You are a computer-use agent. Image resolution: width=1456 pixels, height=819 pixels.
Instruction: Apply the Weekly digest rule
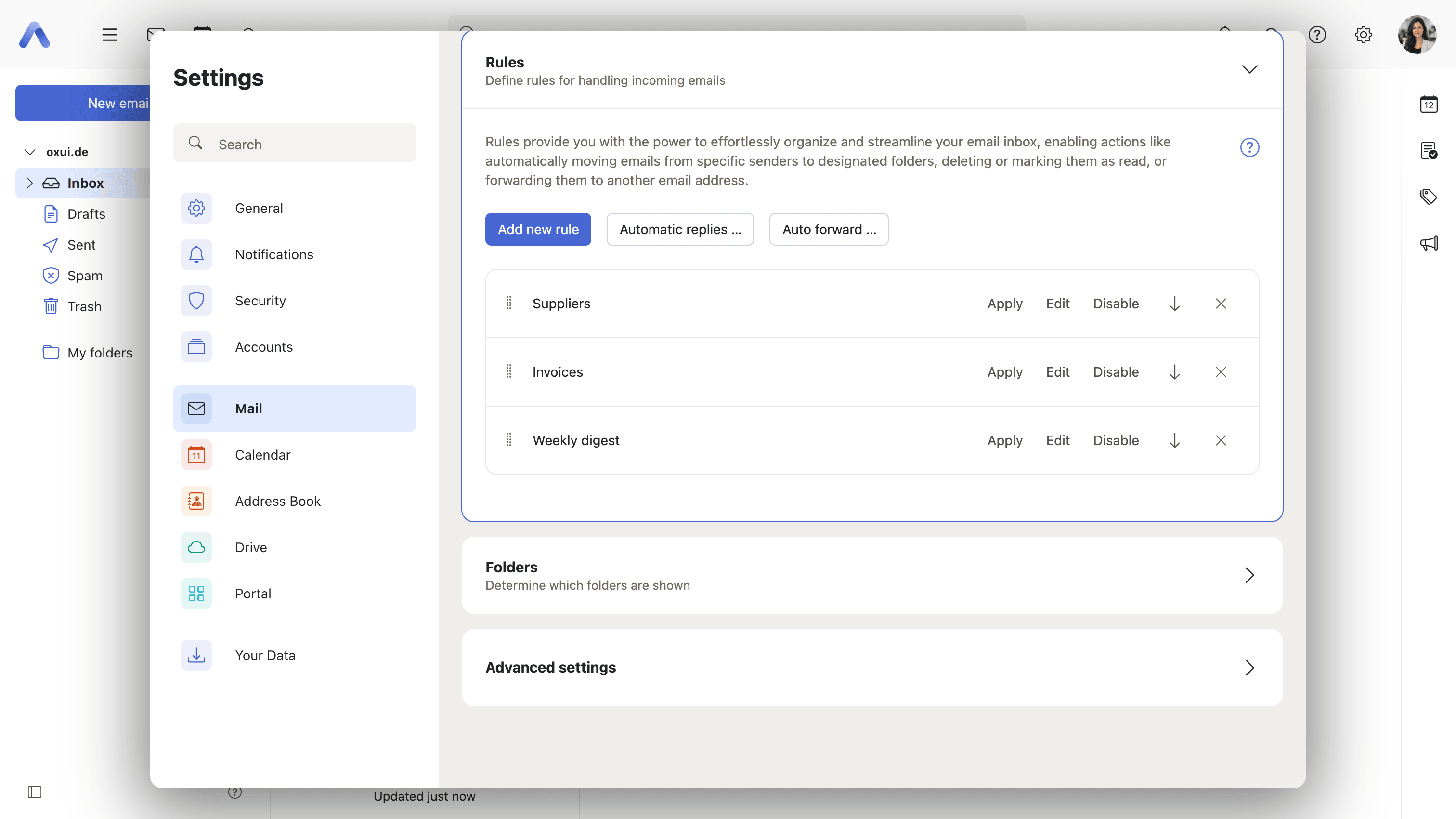(x=1005, y=441)
